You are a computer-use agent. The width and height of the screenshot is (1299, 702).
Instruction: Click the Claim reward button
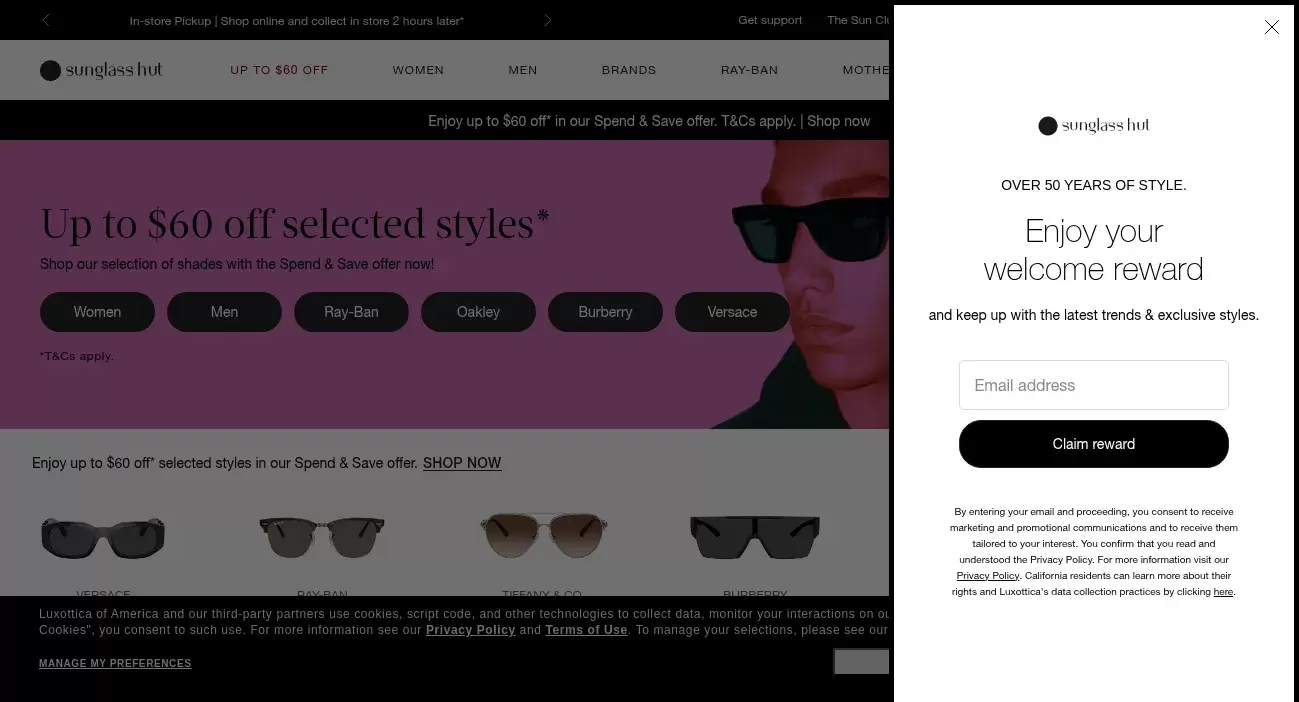[1093, 444]
